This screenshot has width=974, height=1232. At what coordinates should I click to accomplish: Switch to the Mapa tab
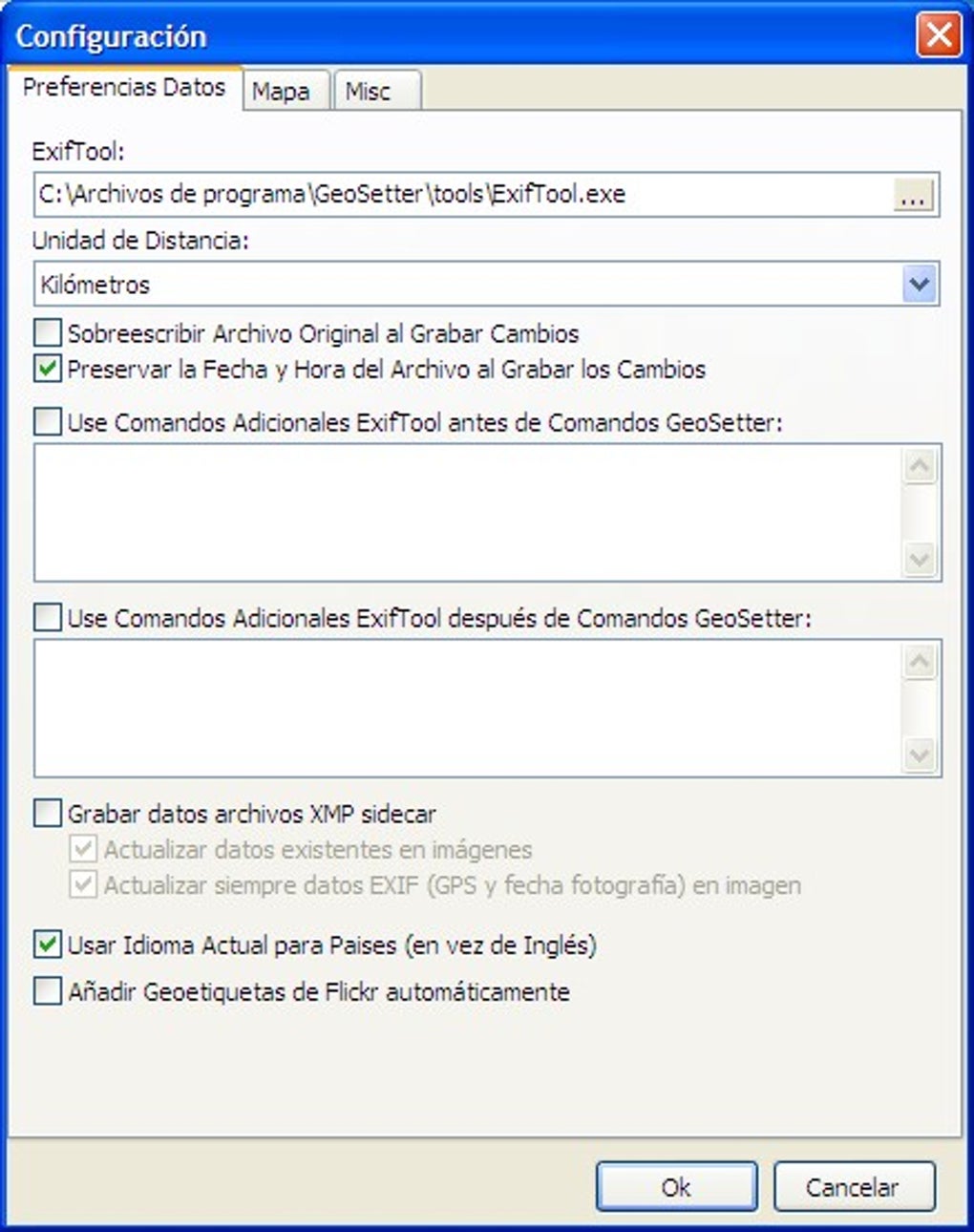tap(281, 92)
